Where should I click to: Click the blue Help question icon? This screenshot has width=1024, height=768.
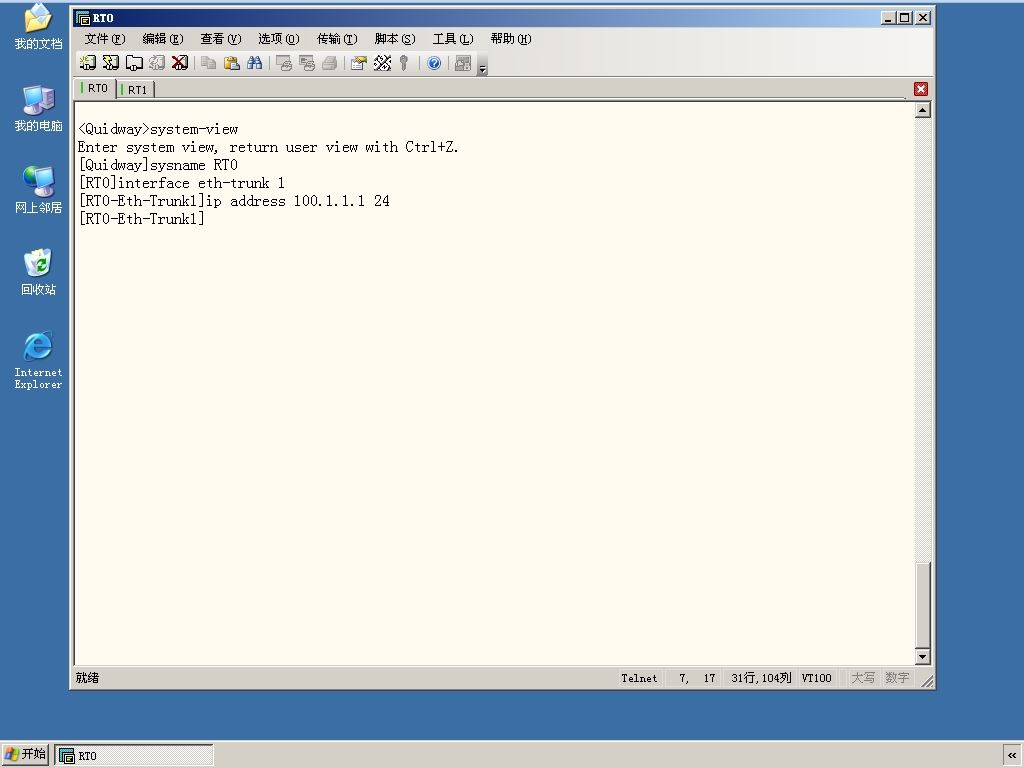[434, 63]
